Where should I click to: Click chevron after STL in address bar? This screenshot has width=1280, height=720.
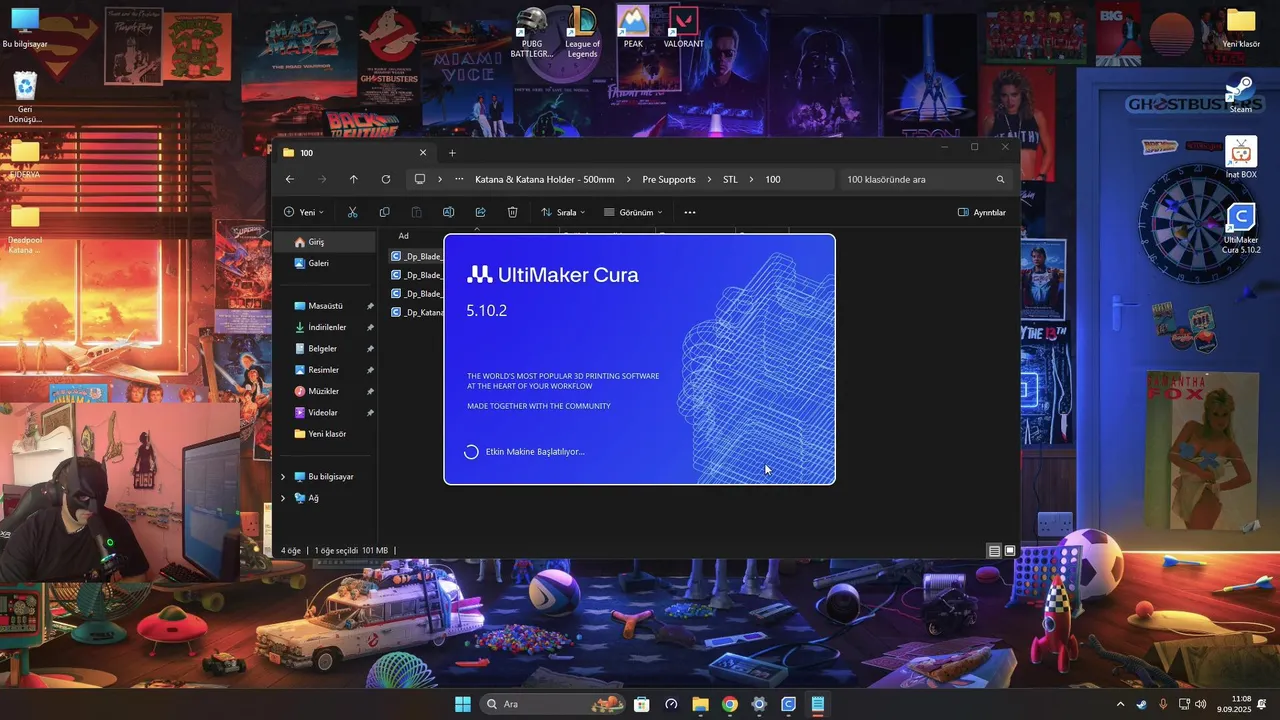tap(751, 180)
